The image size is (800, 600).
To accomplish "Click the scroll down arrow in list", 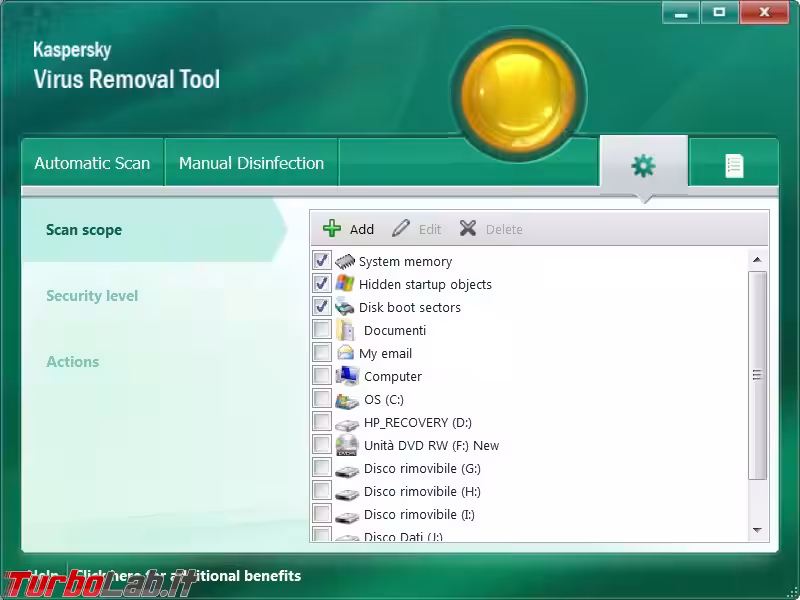I will (x=757, y=530).
